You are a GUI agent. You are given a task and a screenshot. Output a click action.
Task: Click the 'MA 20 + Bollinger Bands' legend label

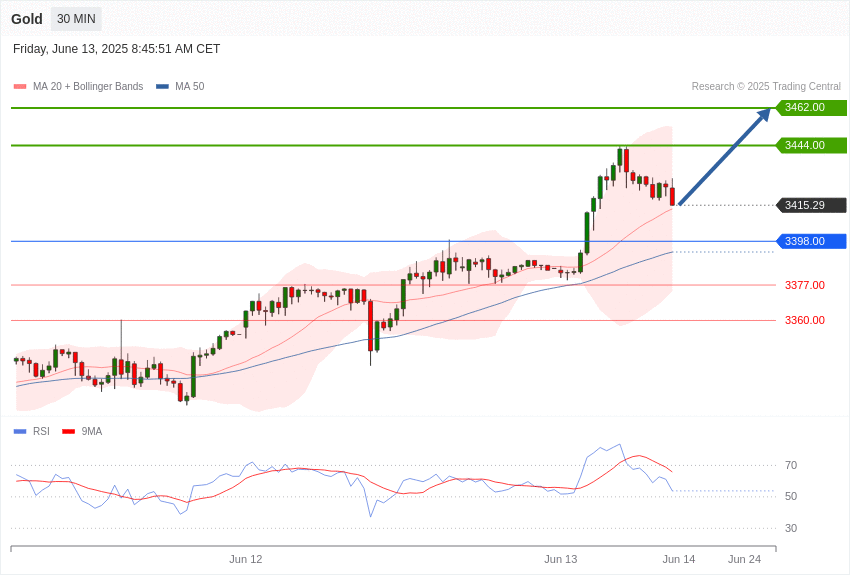(x=88, y=86)
